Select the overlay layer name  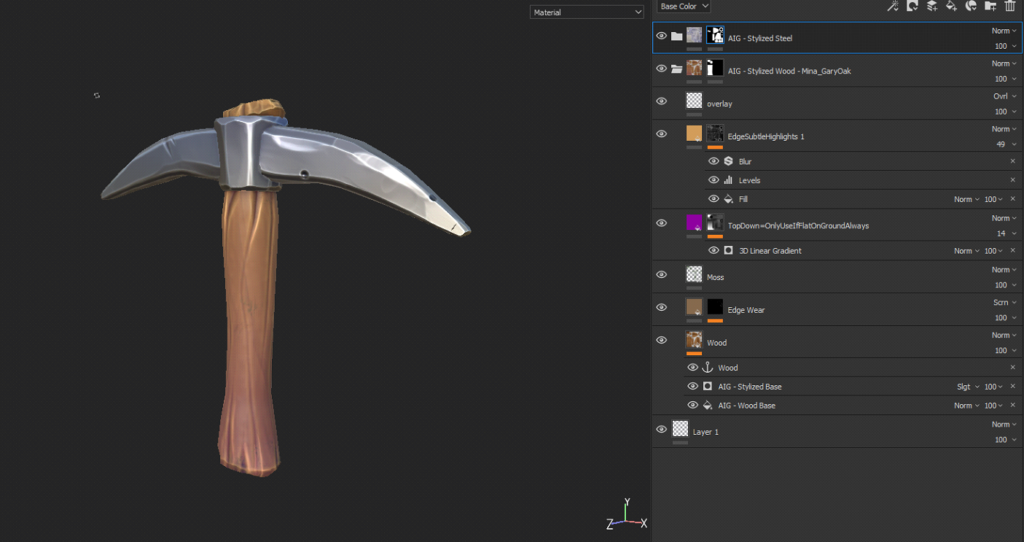point(719,104)
